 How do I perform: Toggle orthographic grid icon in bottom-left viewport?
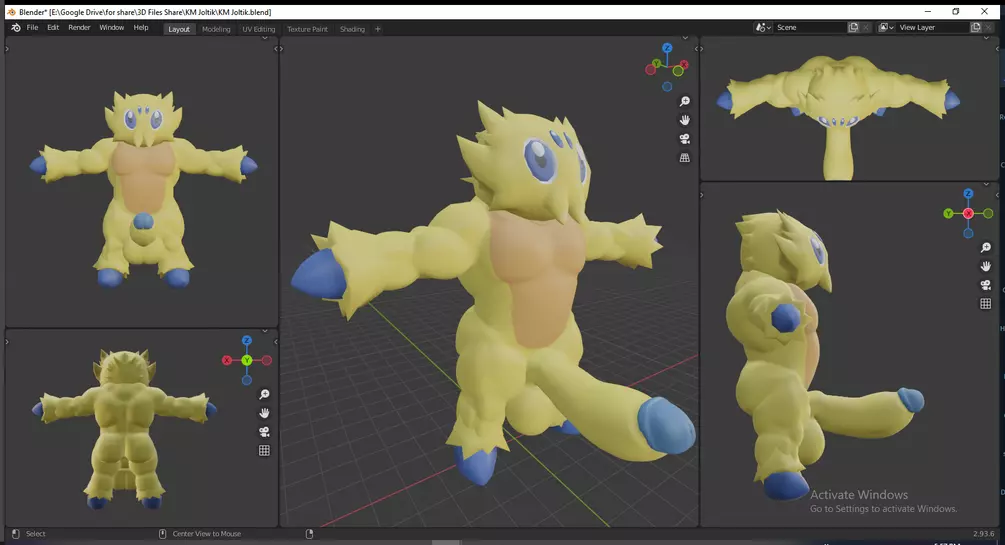point(265,451)
